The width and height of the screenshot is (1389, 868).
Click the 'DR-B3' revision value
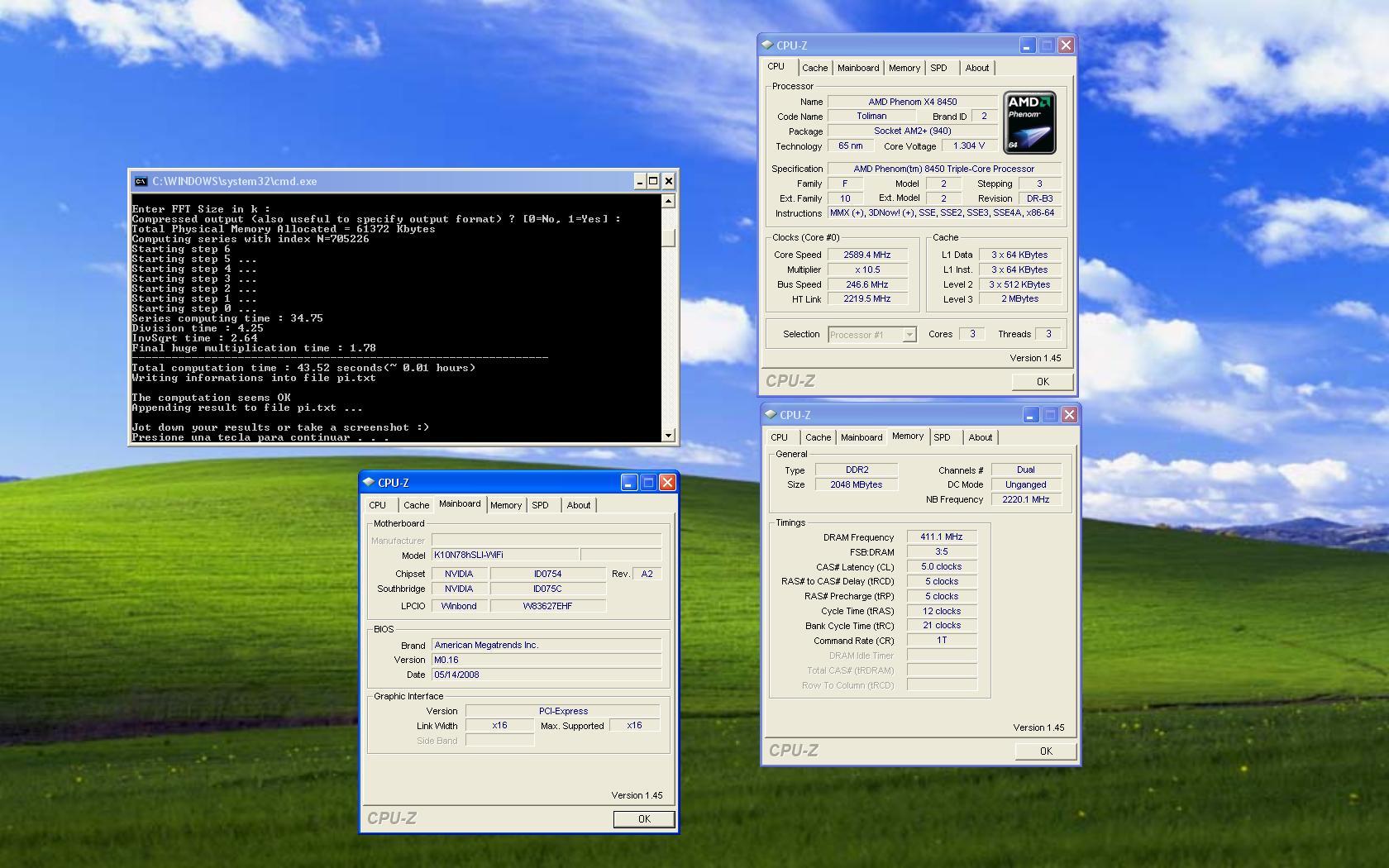[1039, 198]
